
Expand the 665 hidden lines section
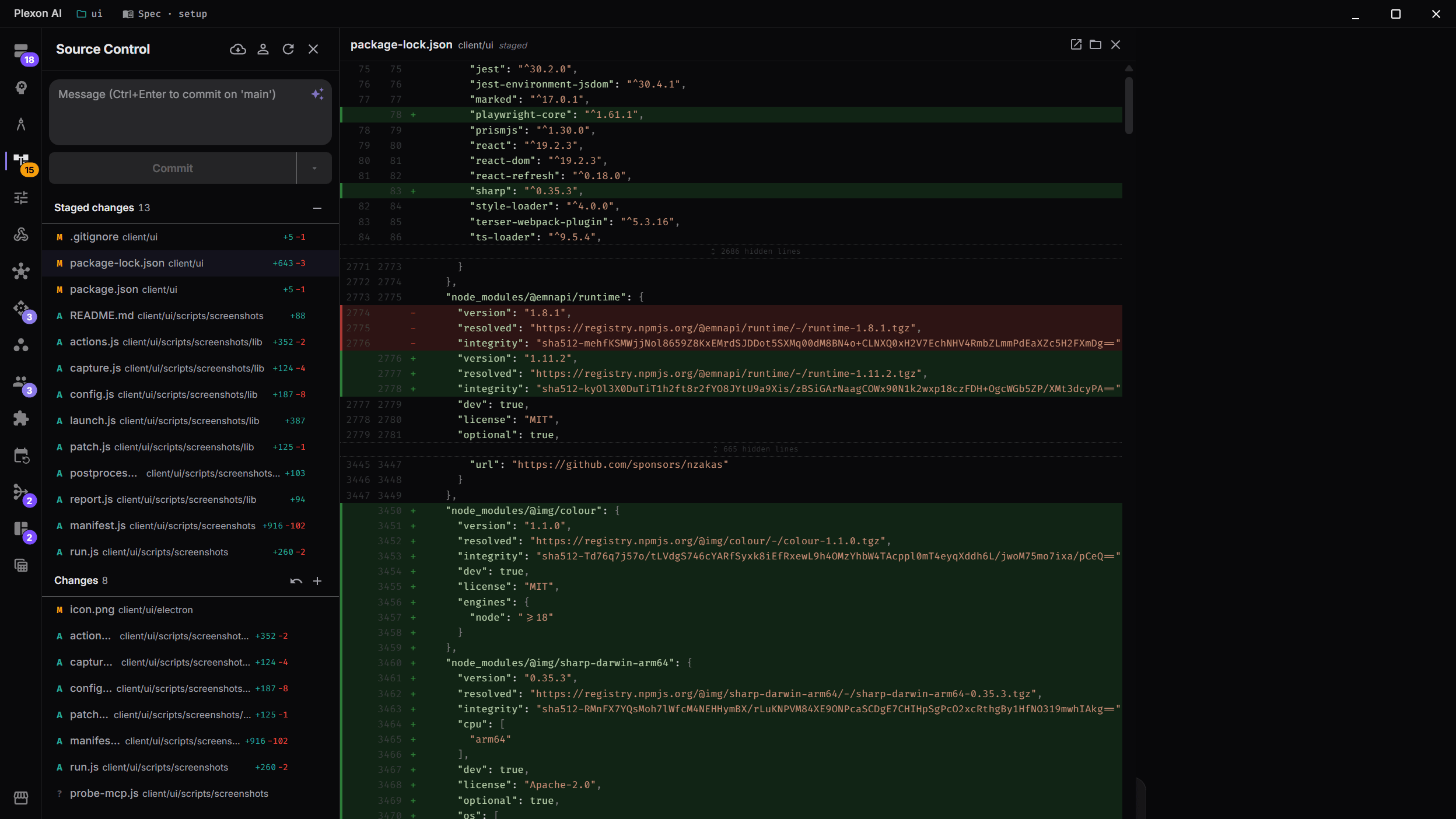coord(756,449)
